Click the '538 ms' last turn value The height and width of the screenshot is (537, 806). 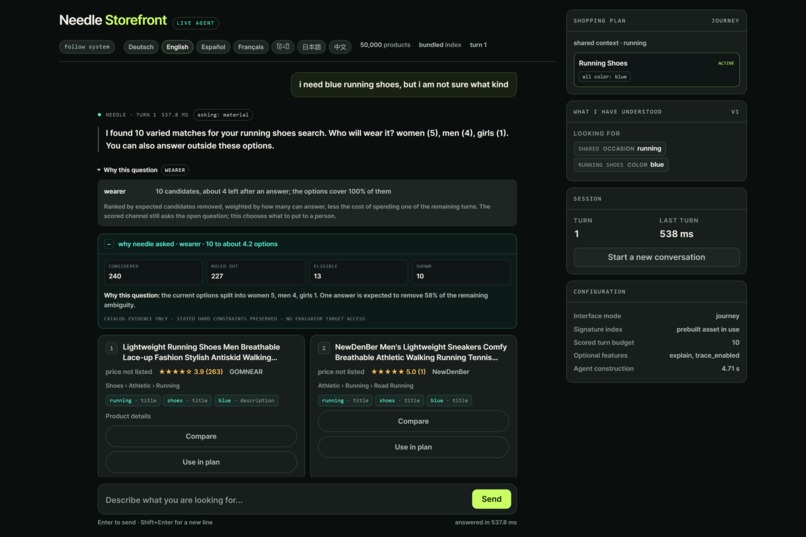[676, 234]
